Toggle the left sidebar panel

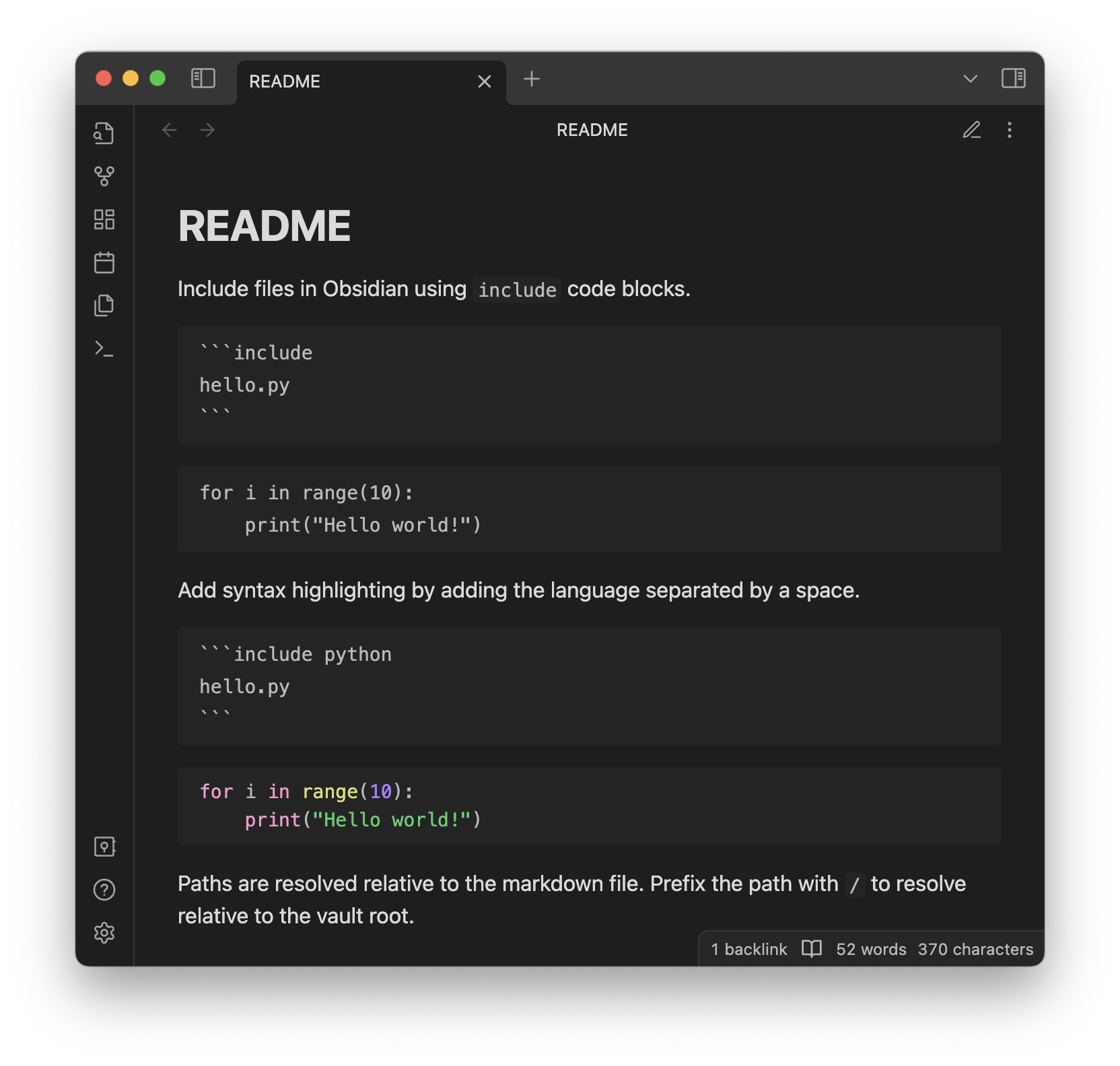203,79
